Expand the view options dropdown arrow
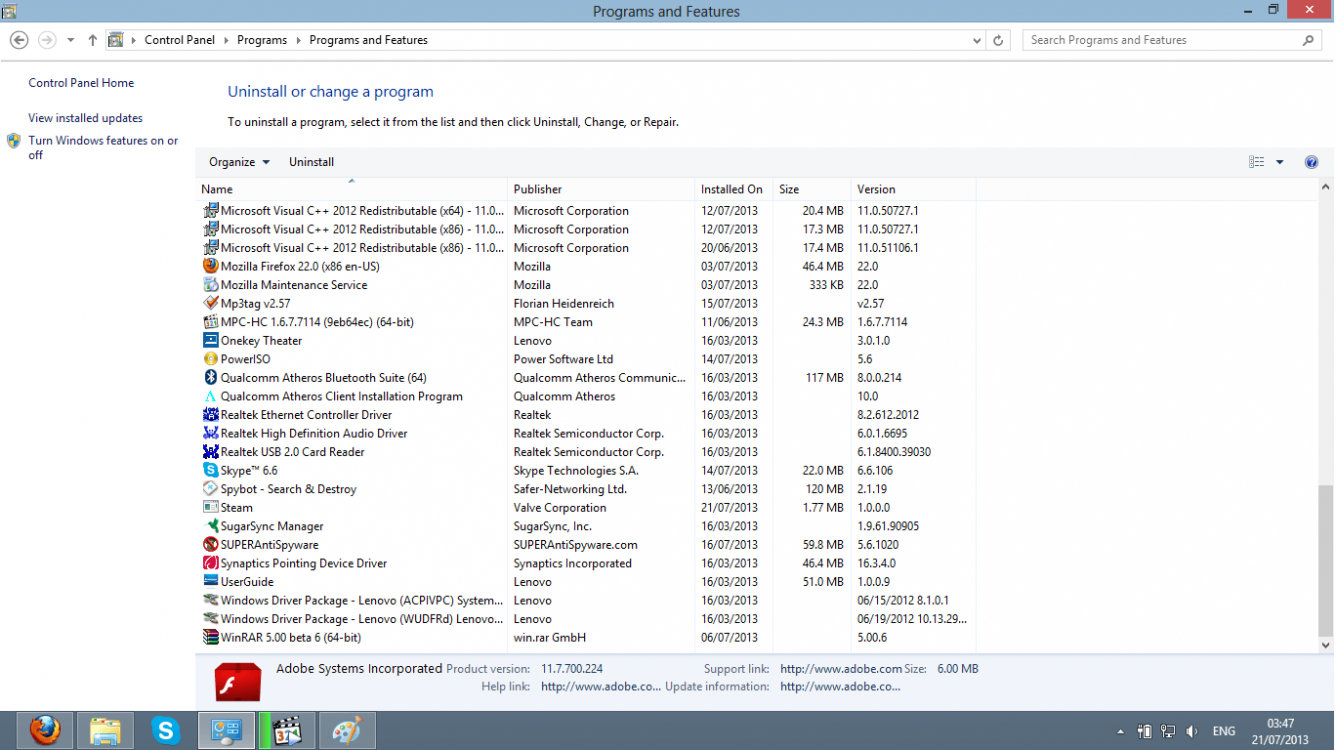This screenshot has width=1336, height=750. tap(1279, 162)
